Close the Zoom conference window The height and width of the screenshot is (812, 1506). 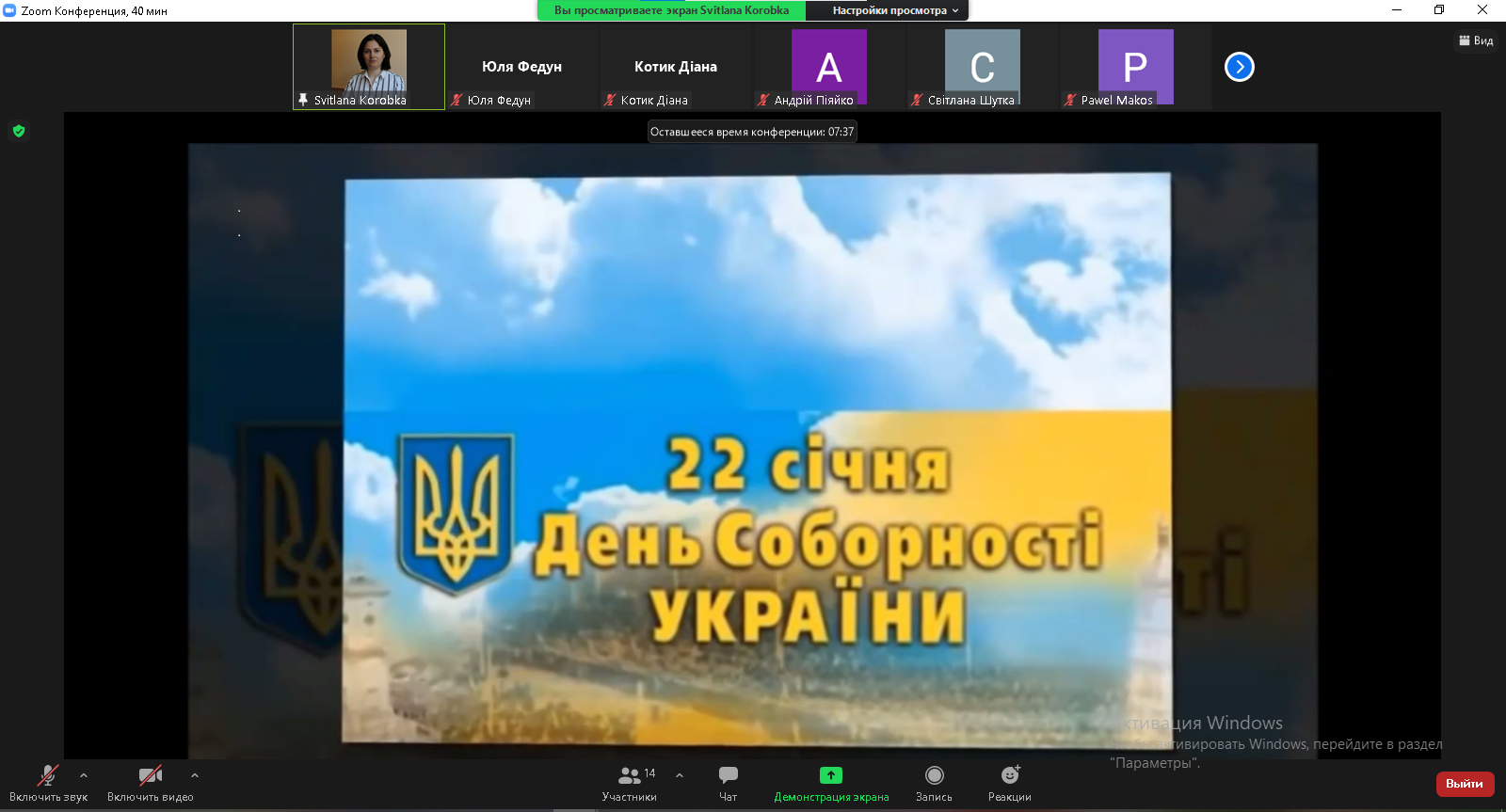(1482, 10)
